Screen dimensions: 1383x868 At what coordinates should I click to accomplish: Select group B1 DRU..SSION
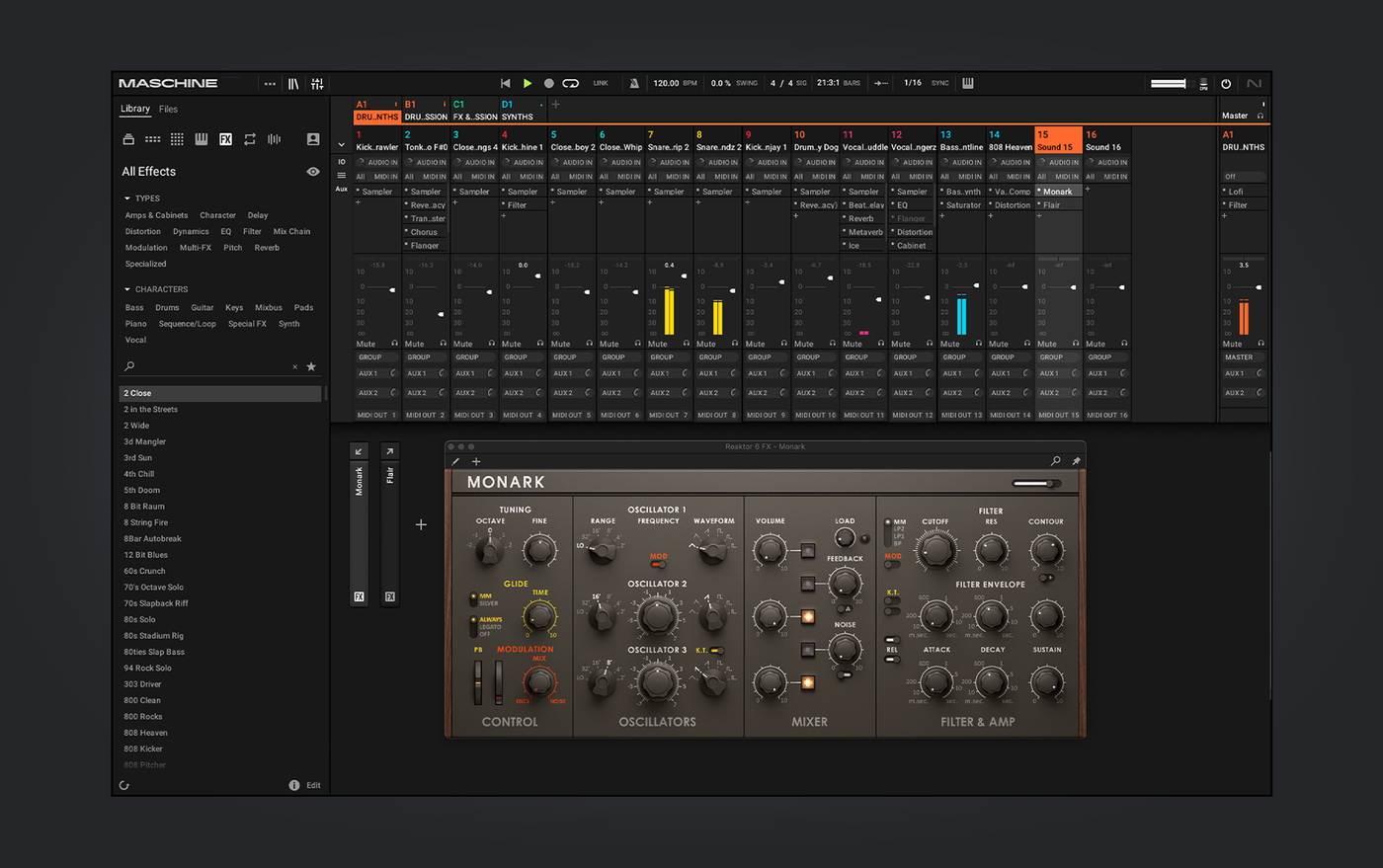(x=426, y=110)
